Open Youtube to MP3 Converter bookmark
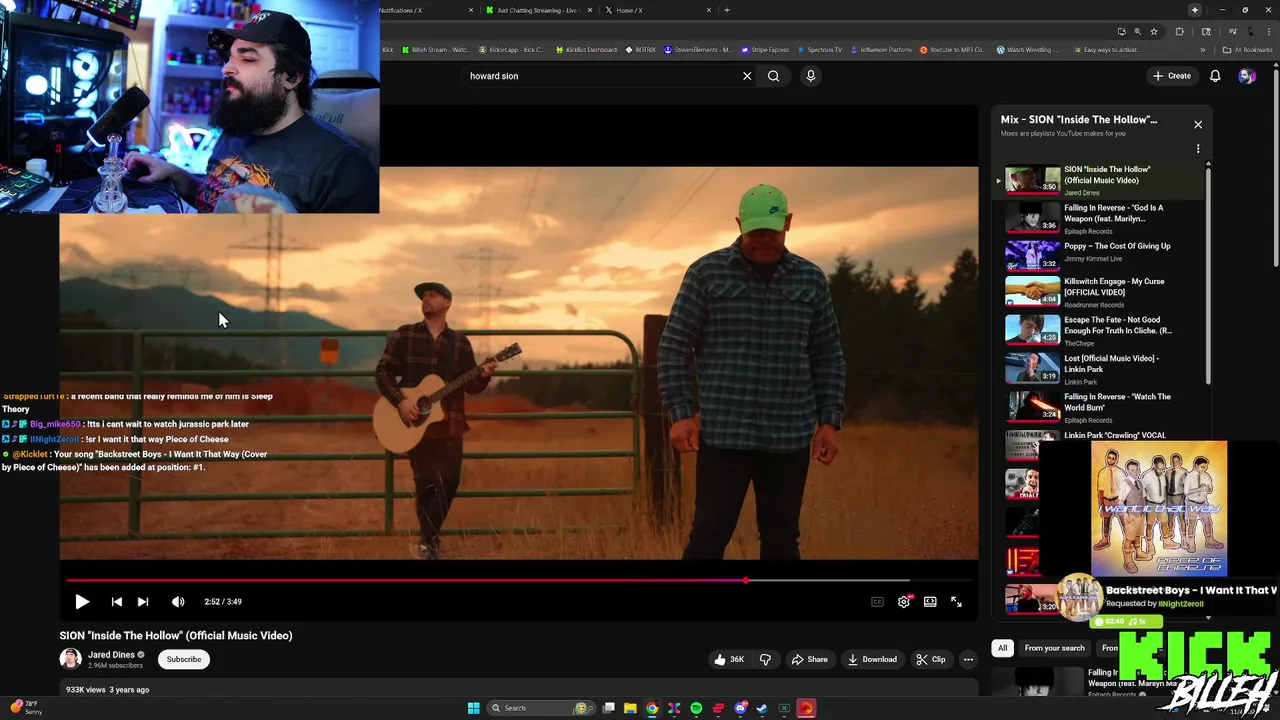Image resolution: width=1280 pixels, height=720 pixels. click(x=952, y=50)
